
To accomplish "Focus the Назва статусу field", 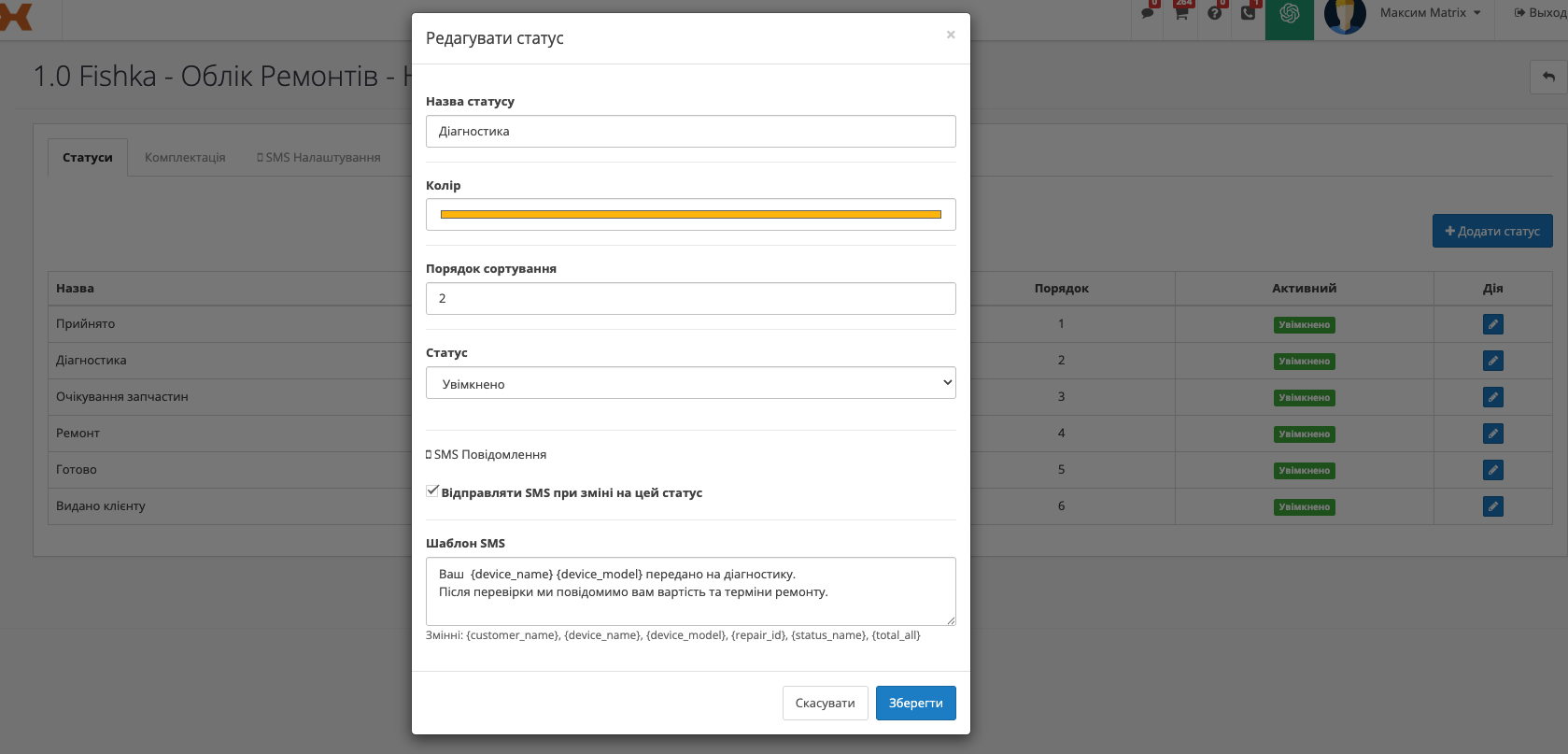I will pyautogui.click(x=691, y=131).
